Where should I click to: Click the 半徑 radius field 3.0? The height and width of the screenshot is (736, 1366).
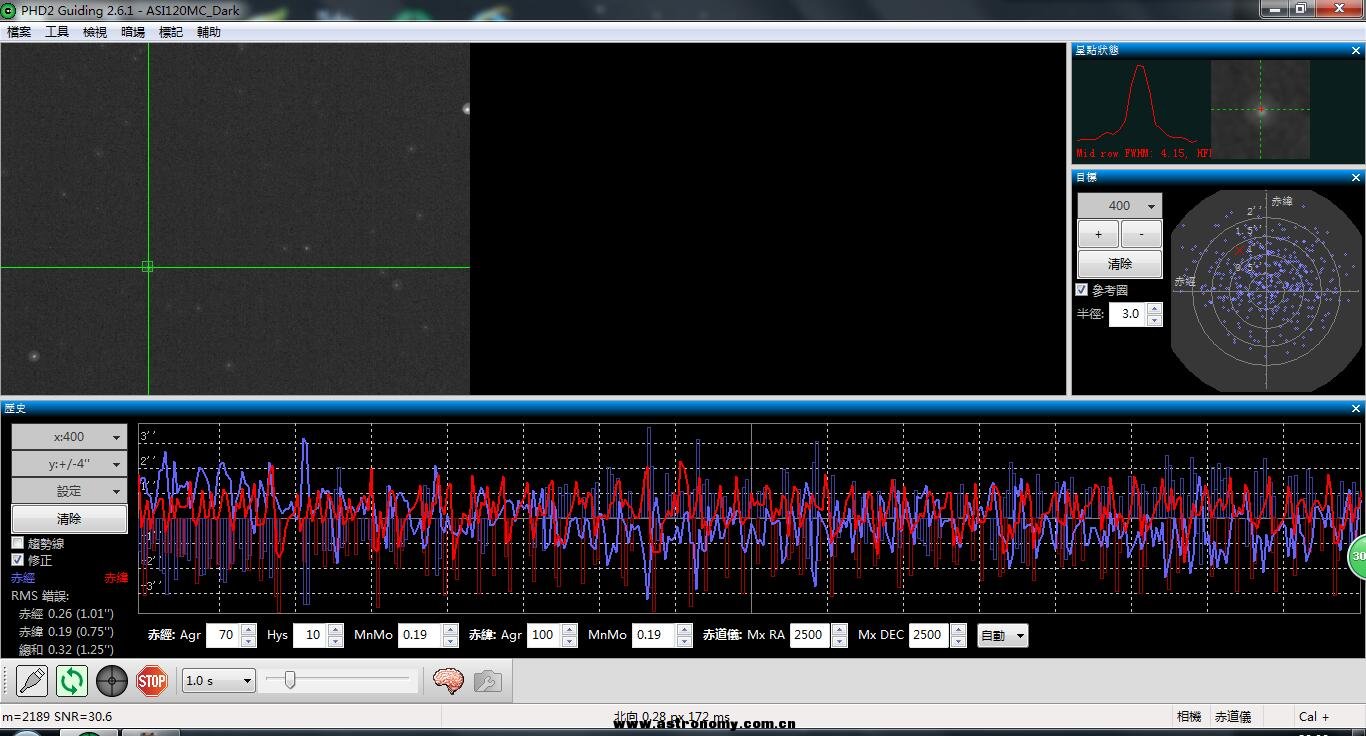[1128, 314]
